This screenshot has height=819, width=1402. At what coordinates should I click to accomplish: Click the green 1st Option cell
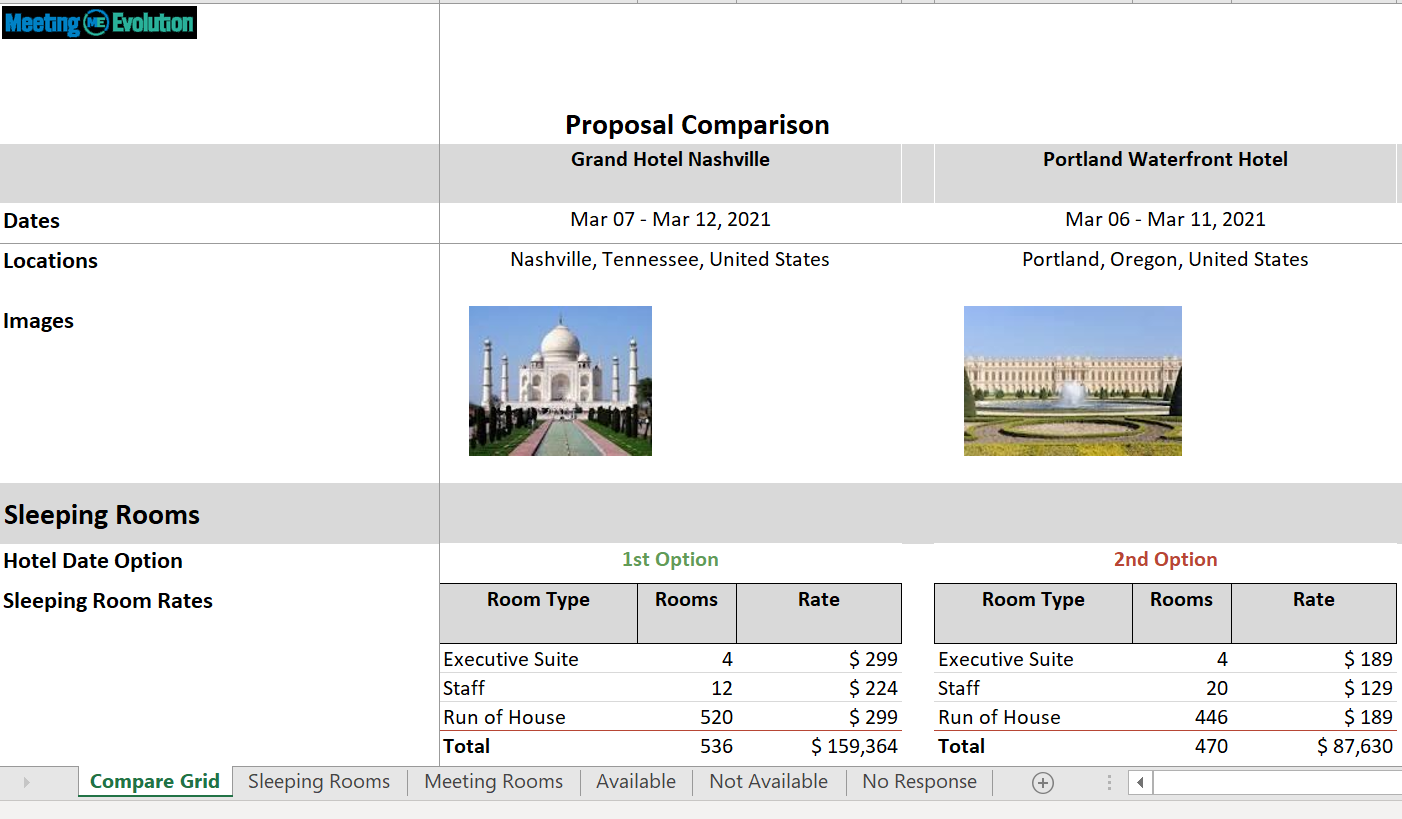[670, 560]
